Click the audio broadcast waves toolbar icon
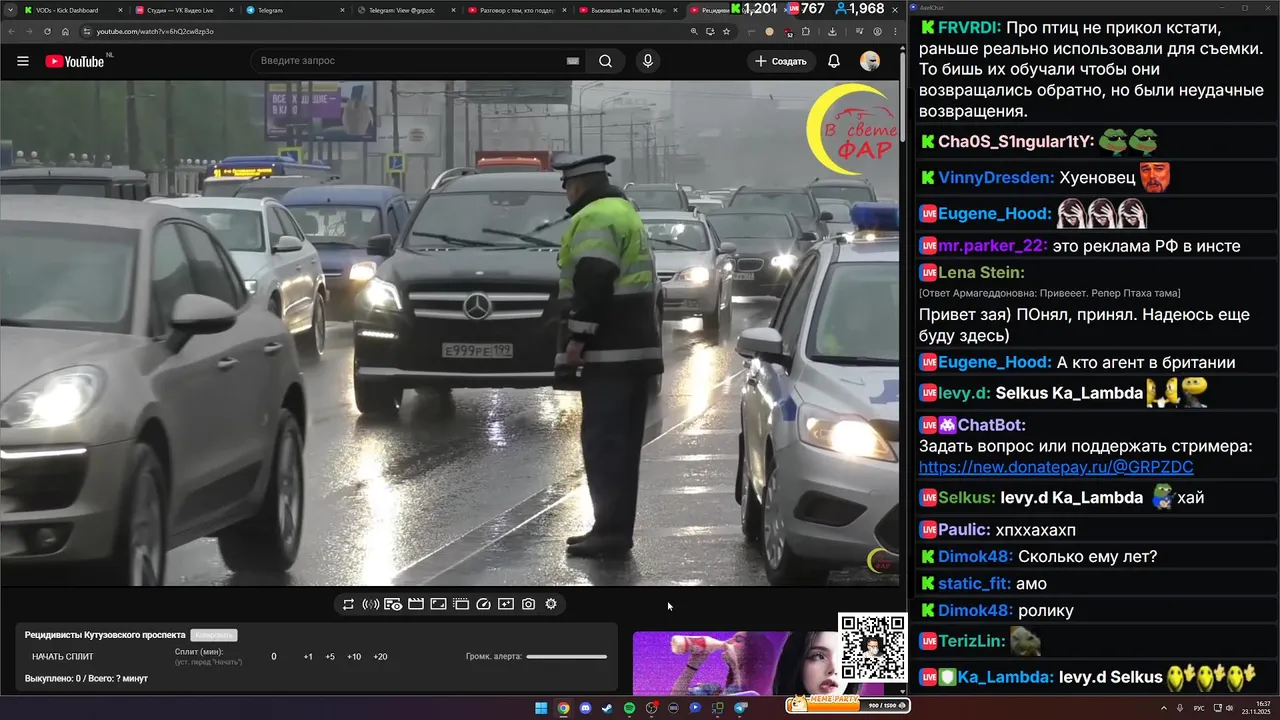 coord(370,604)
